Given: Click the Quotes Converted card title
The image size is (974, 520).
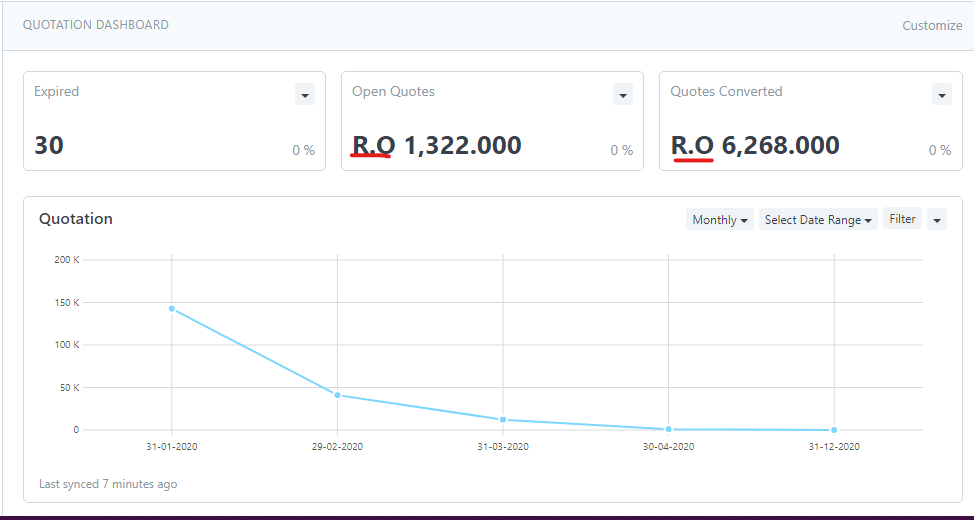Looking at the screenshot, I should click(x=726, y=91).
